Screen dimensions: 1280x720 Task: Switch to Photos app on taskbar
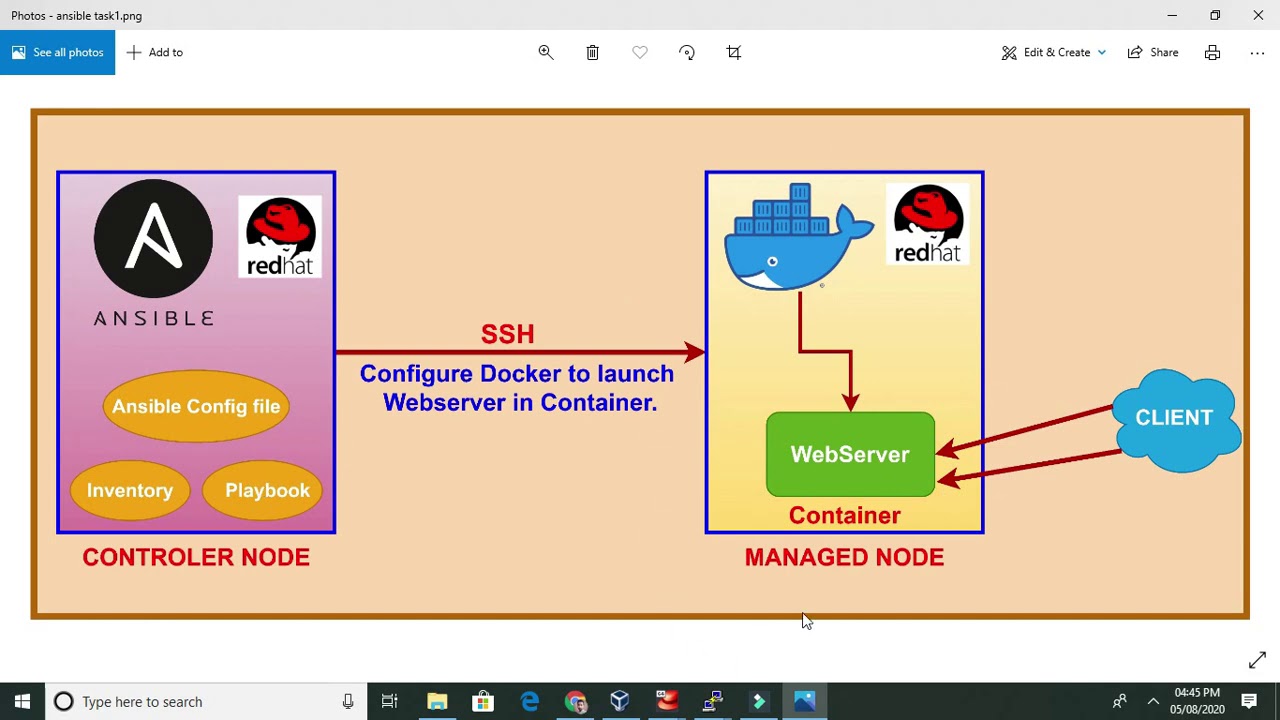[804, 701]
